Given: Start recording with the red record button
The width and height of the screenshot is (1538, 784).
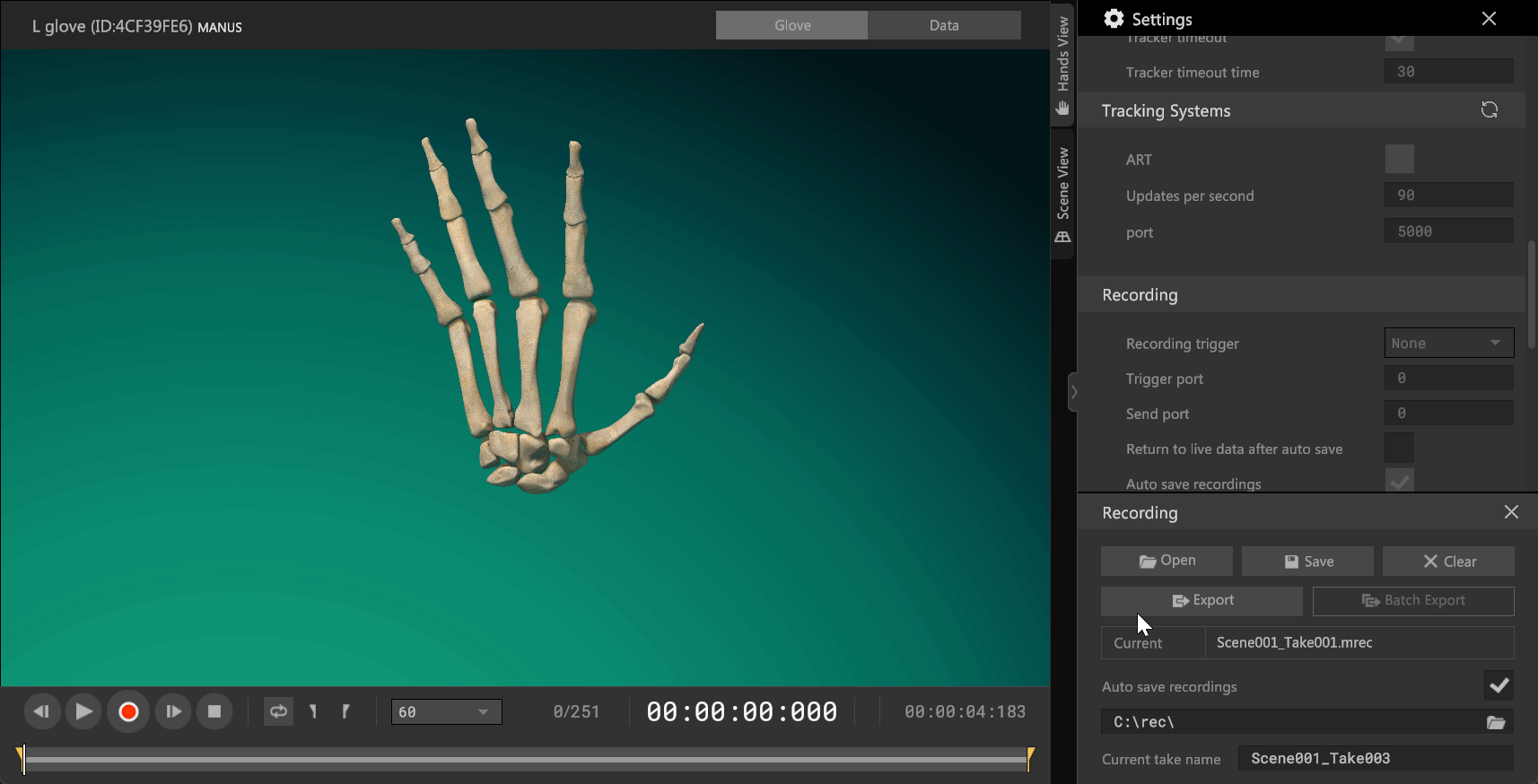Looking at the screenshot, I should 128,712.
